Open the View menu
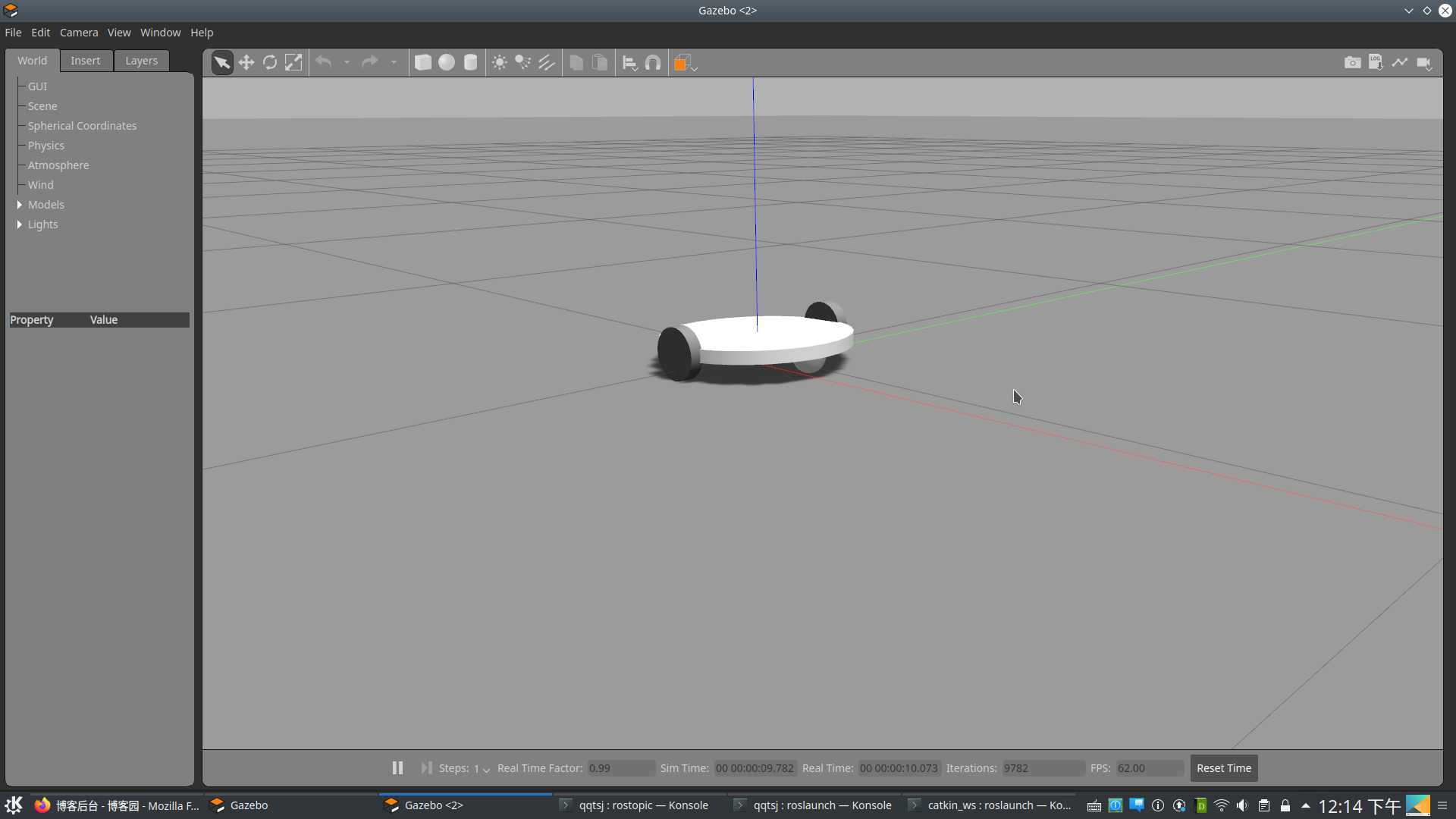The height and width of the screenshot is (819, 1456). [x=118, y=33]
